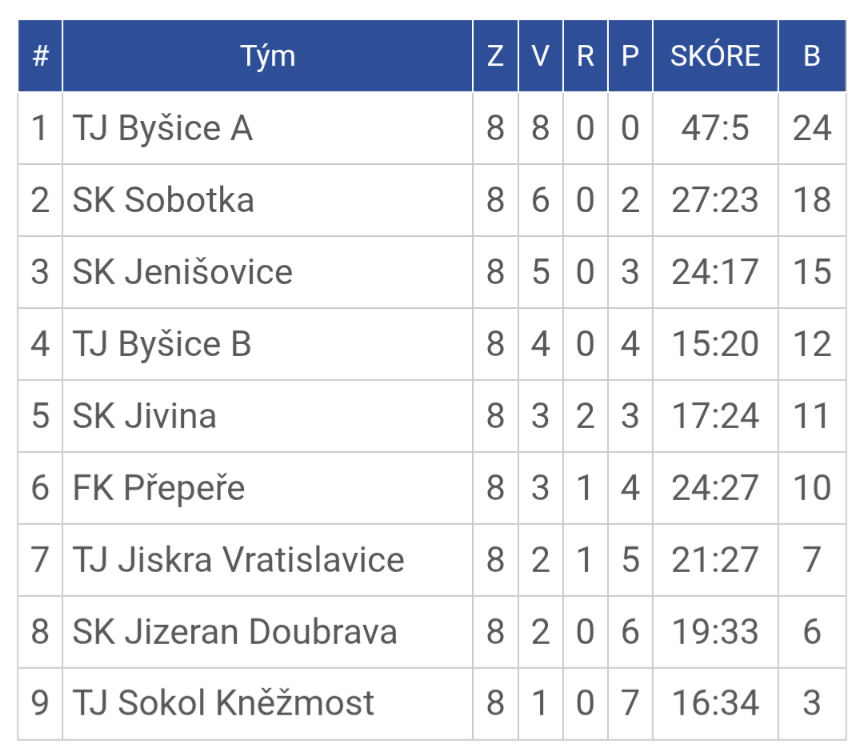Click on TJ Byšice B team
This screenshot has height=754, width=864.
pyautogui.click(x=162, y=344)
